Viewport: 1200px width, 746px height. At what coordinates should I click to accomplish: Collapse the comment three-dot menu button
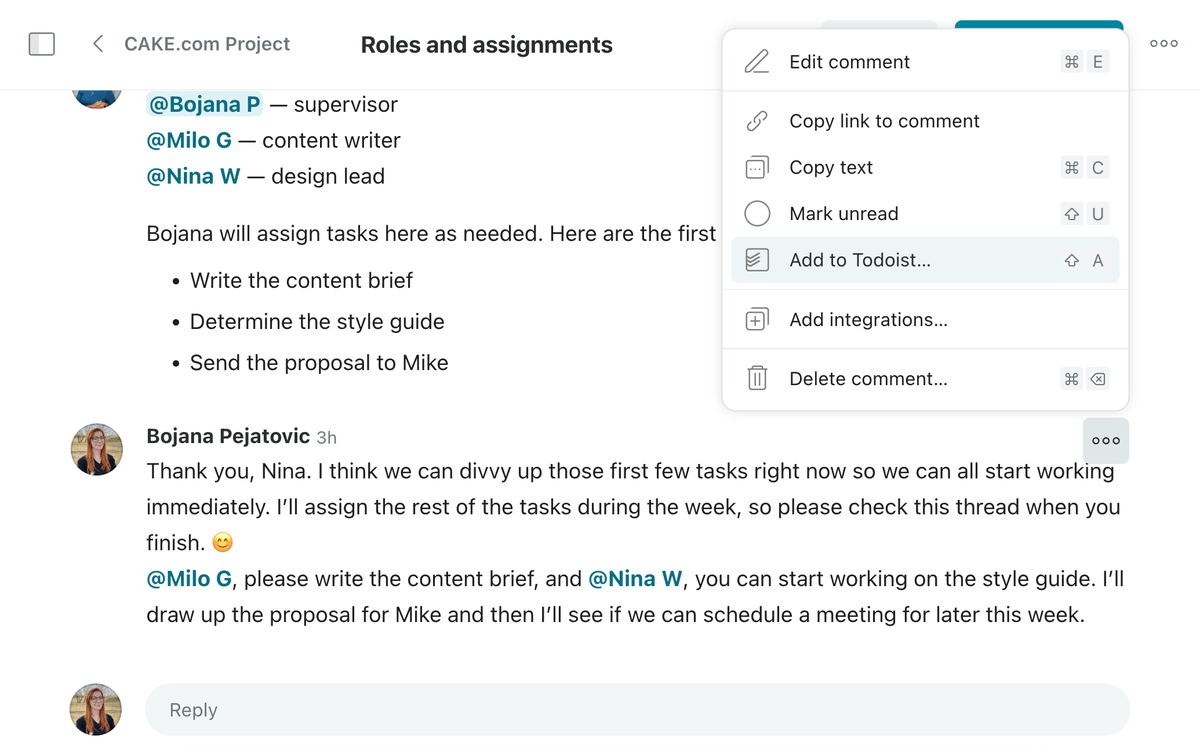(1105, 441)
